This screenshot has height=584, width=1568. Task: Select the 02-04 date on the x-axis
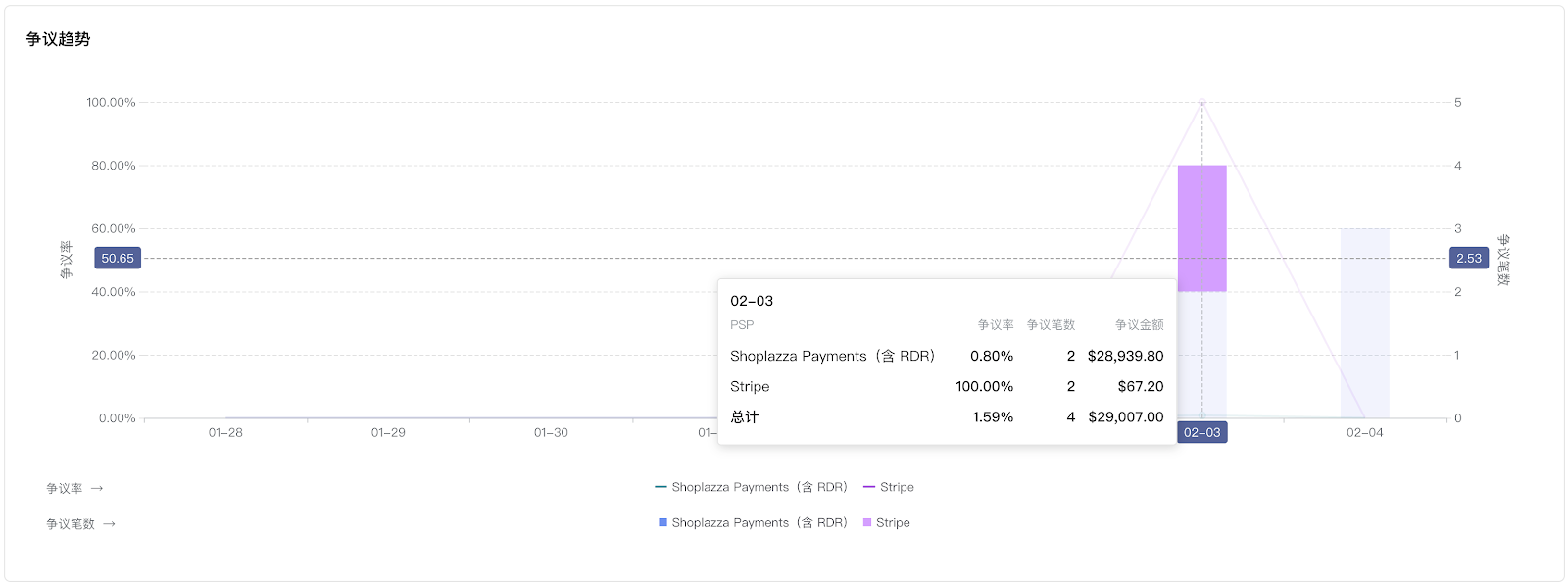tap(1364, 432)
